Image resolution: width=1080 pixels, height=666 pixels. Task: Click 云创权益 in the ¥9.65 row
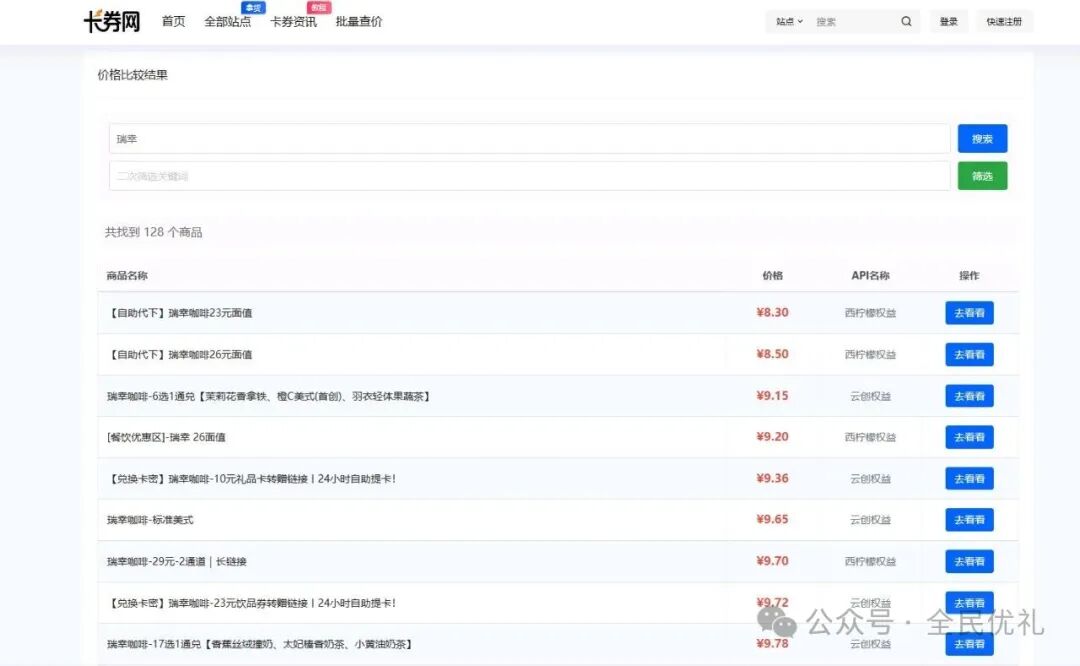point(871,520)
